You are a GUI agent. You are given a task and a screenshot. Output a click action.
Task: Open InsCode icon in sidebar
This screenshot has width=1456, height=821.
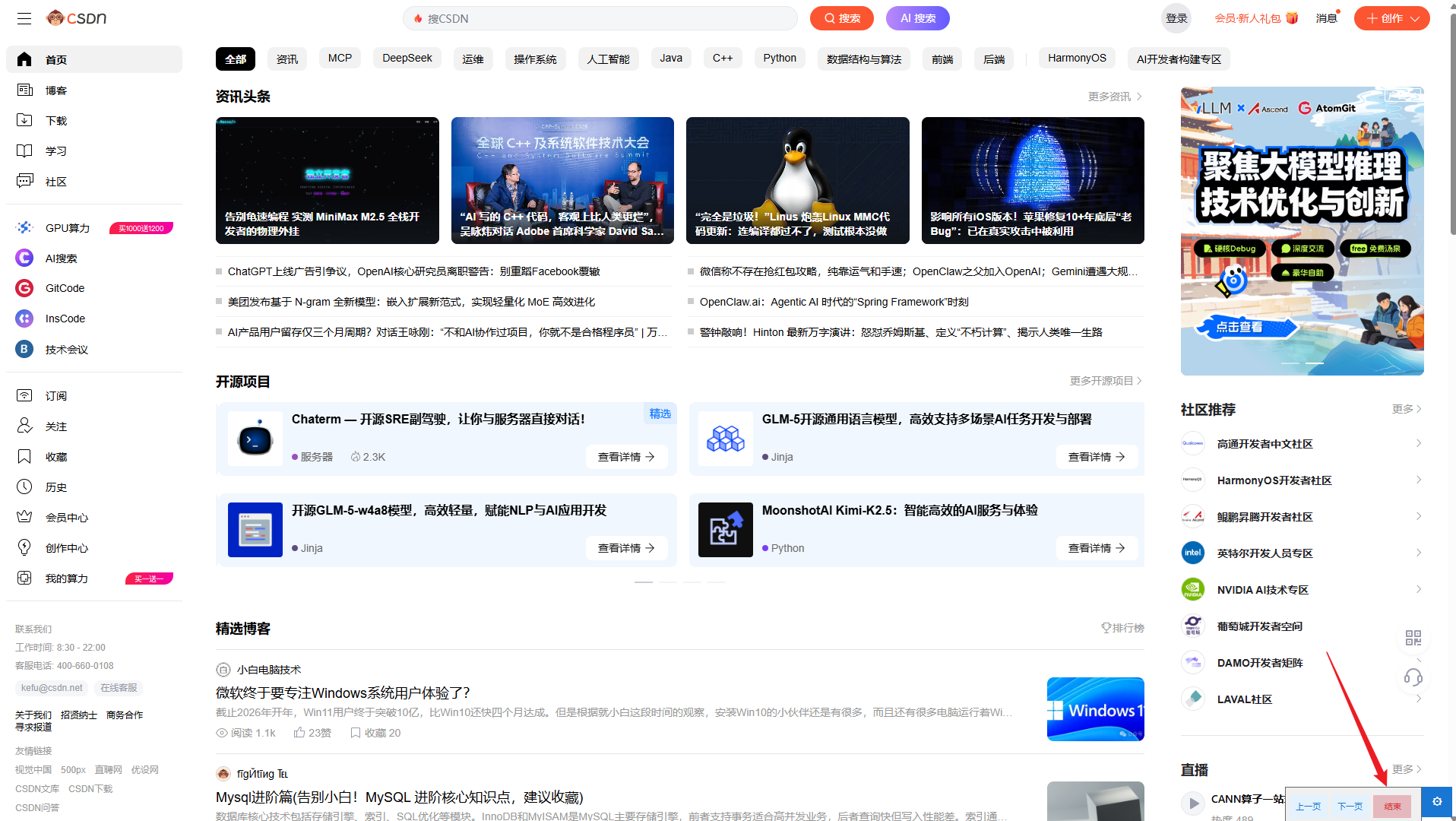point(24,319)
